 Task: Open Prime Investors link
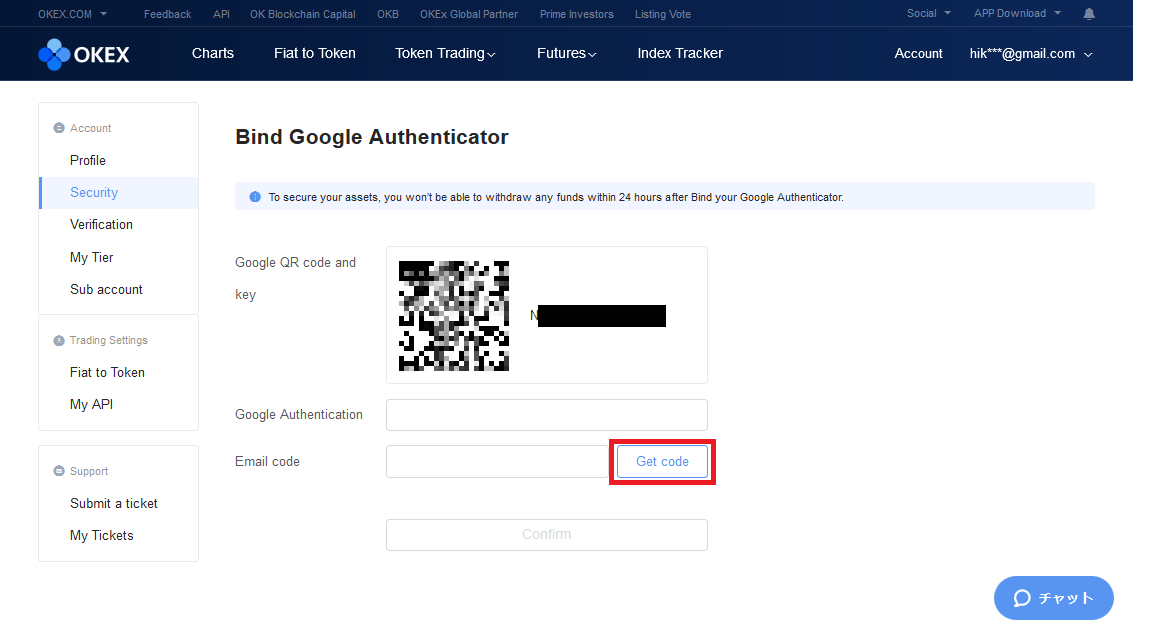tap(577, 14)
